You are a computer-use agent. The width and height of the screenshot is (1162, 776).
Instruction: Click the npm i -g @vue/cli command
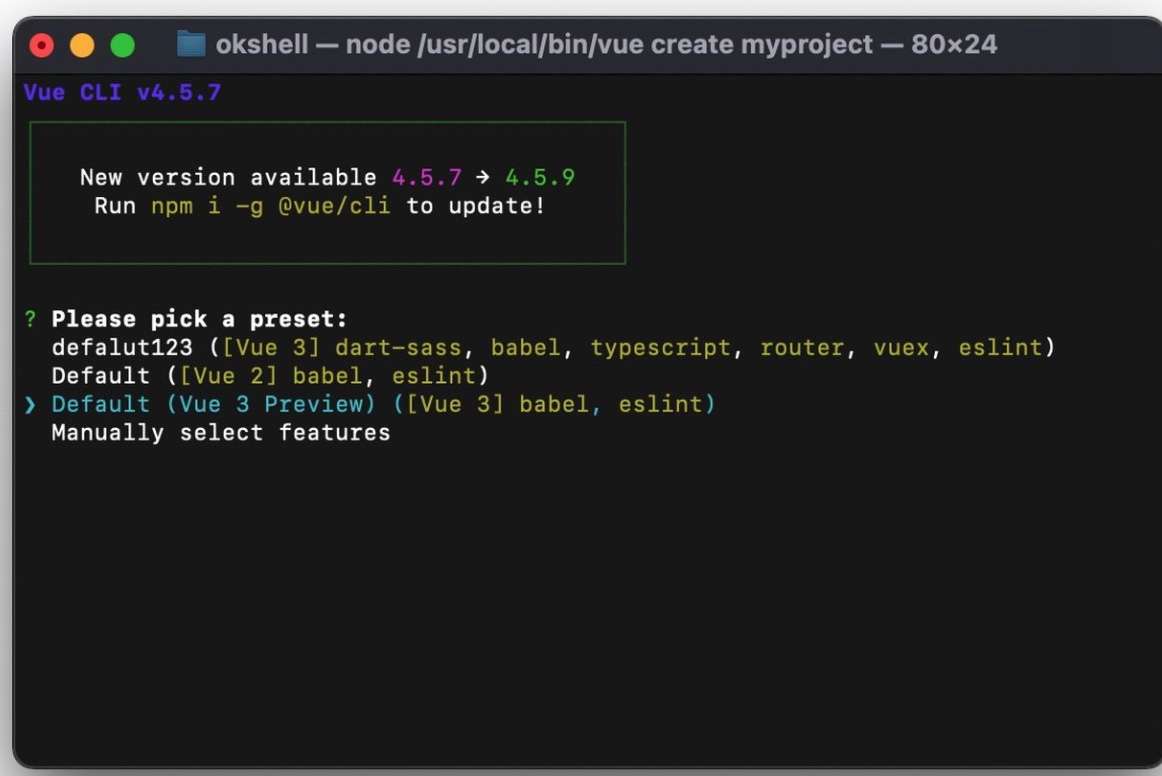[x=271, y=206]
